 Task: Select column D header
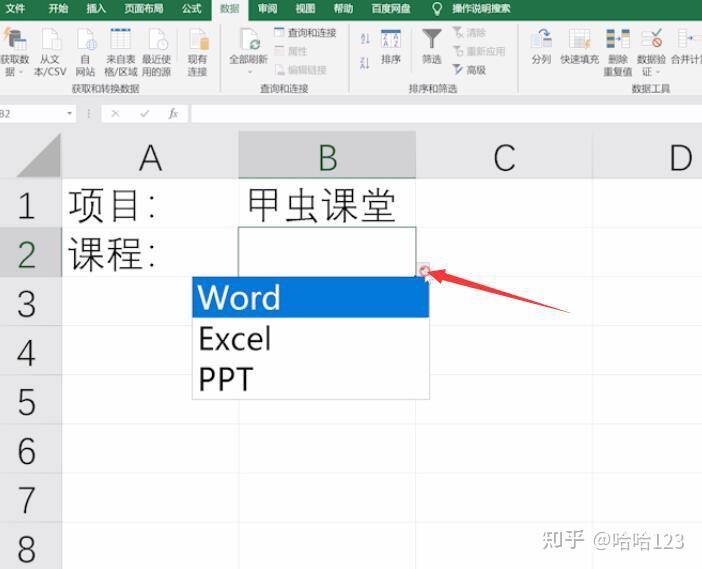pos(647,156)
